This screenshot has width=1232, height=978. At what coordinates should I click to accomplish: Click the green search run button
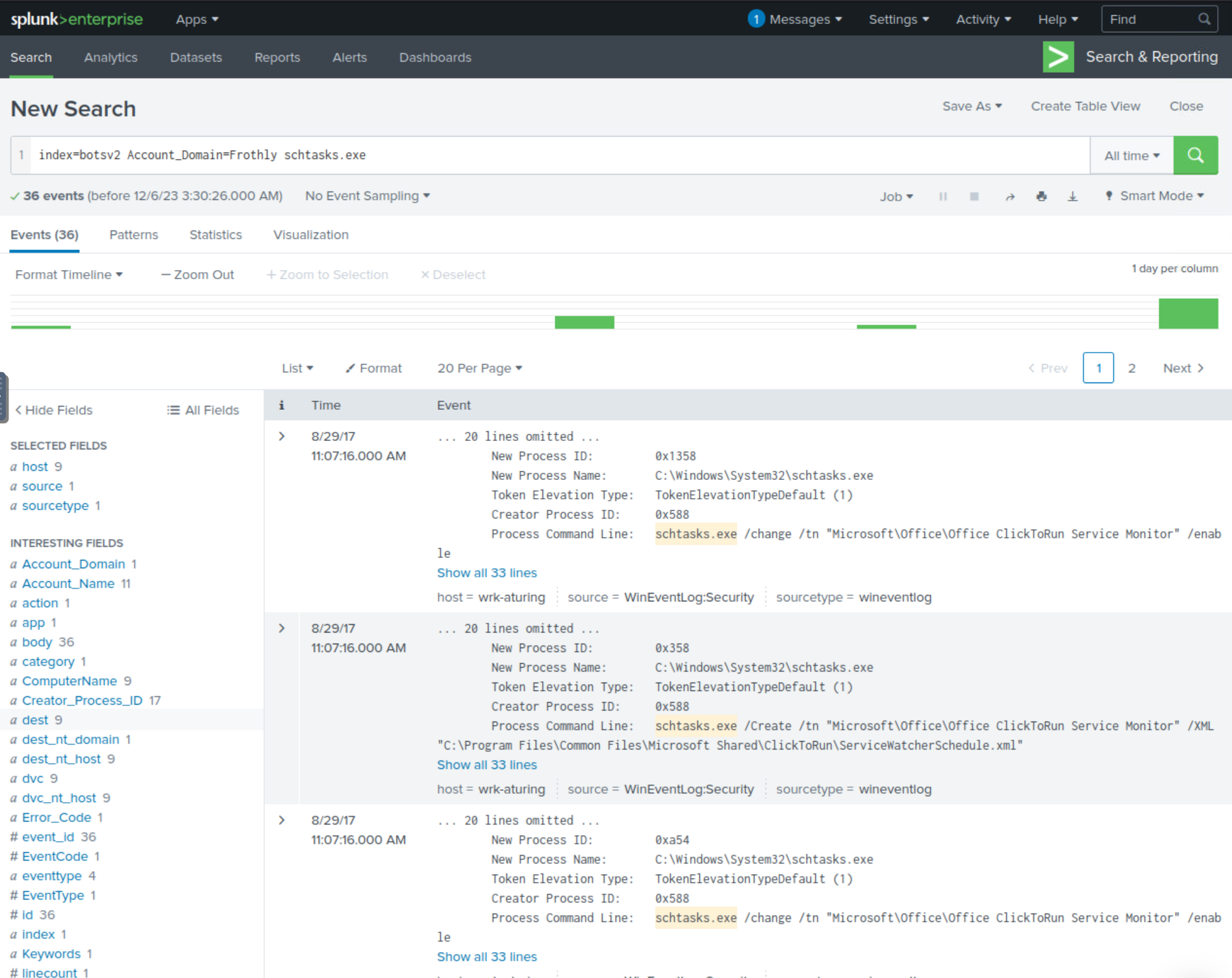[1195, 155]
